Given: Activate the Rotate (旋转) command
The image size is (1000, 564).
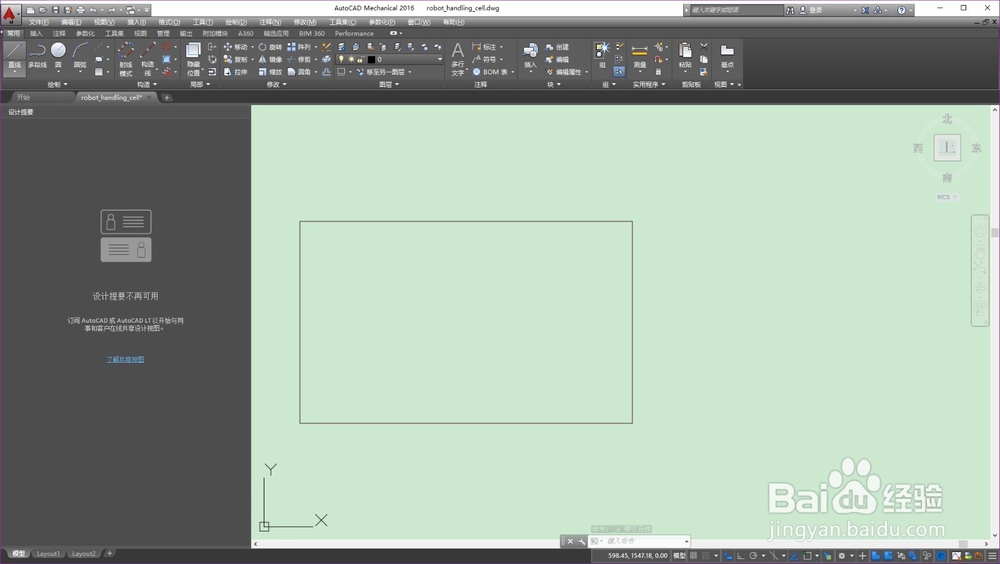Looking at the screenshot, I should [270, 47].
